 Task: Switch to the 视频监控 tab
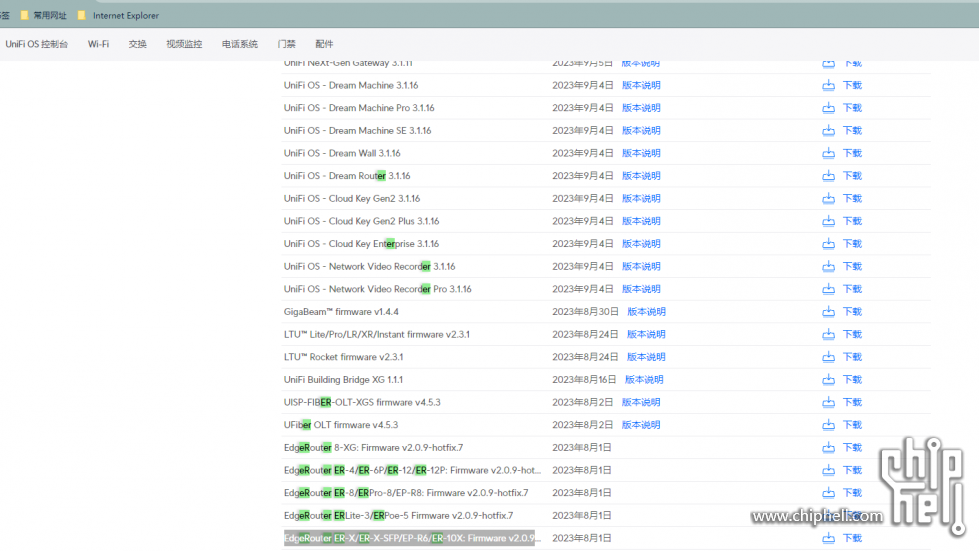[184, 44]
